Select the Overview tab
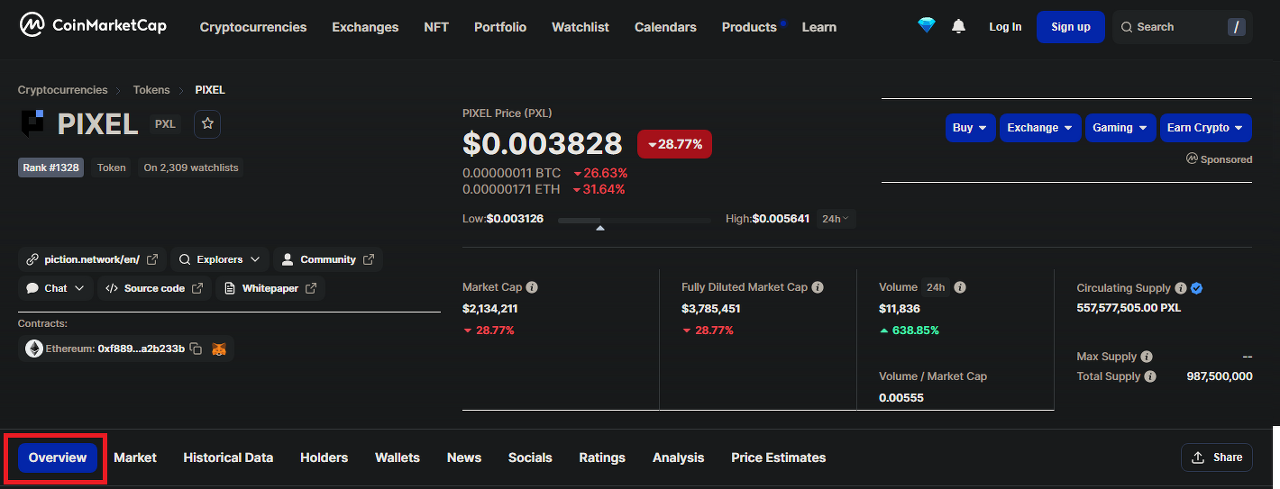Screen dimensions: 1280x489 tap(57, 458)
